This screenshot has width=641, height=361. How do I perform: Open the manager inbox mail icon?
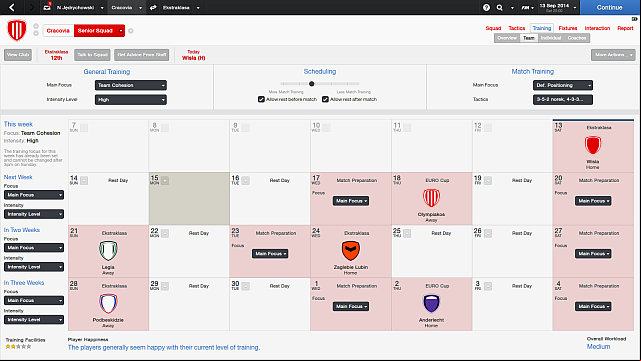point(47,7)
